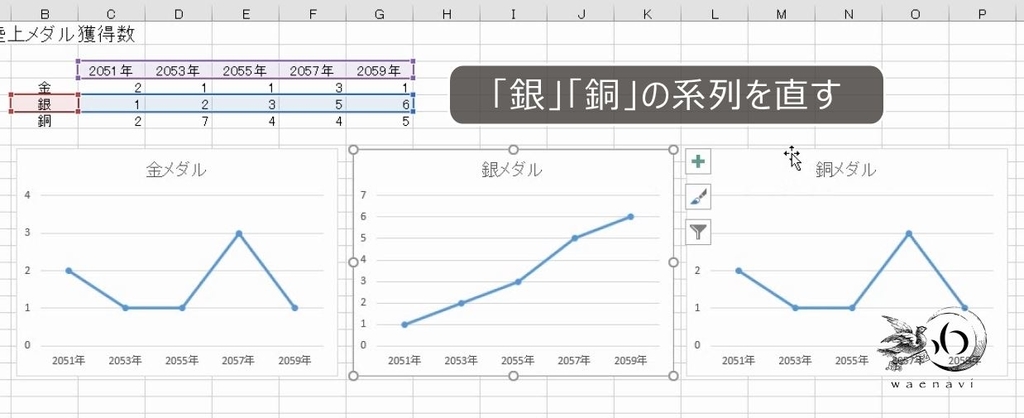Screen dimensions: 1024x418
Task: Click the 金 value 3 for 2057年
Action: point(312,87)
